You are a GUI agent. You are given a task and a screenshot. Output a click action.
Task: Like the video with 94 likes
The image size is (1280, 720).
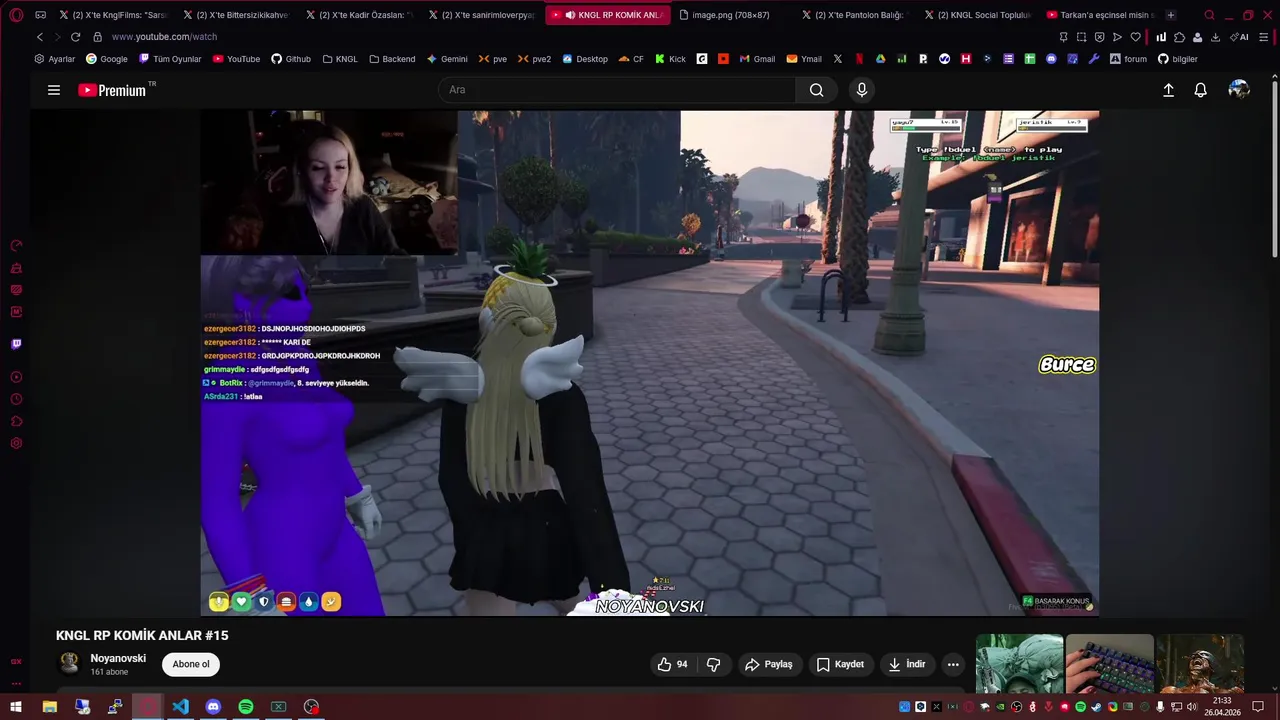(x=673, y=664)
